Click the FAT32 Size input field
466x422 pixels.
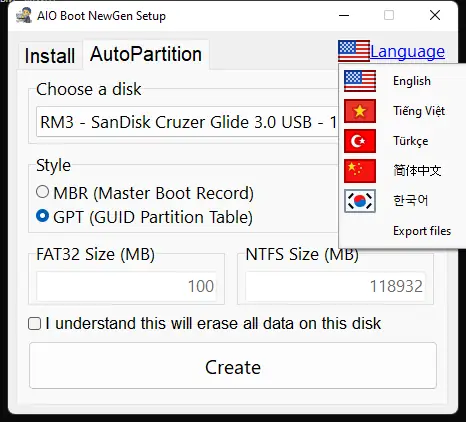point(126,286)
